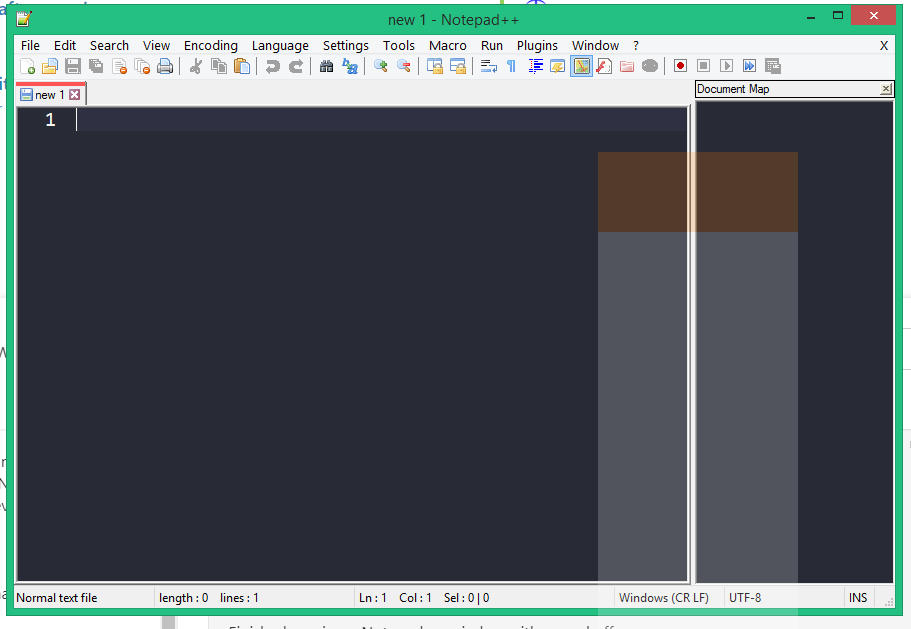Open the Macro menu
Image resolution: width=911 pixels, height=629 pixels.
[x=448, y=45]
